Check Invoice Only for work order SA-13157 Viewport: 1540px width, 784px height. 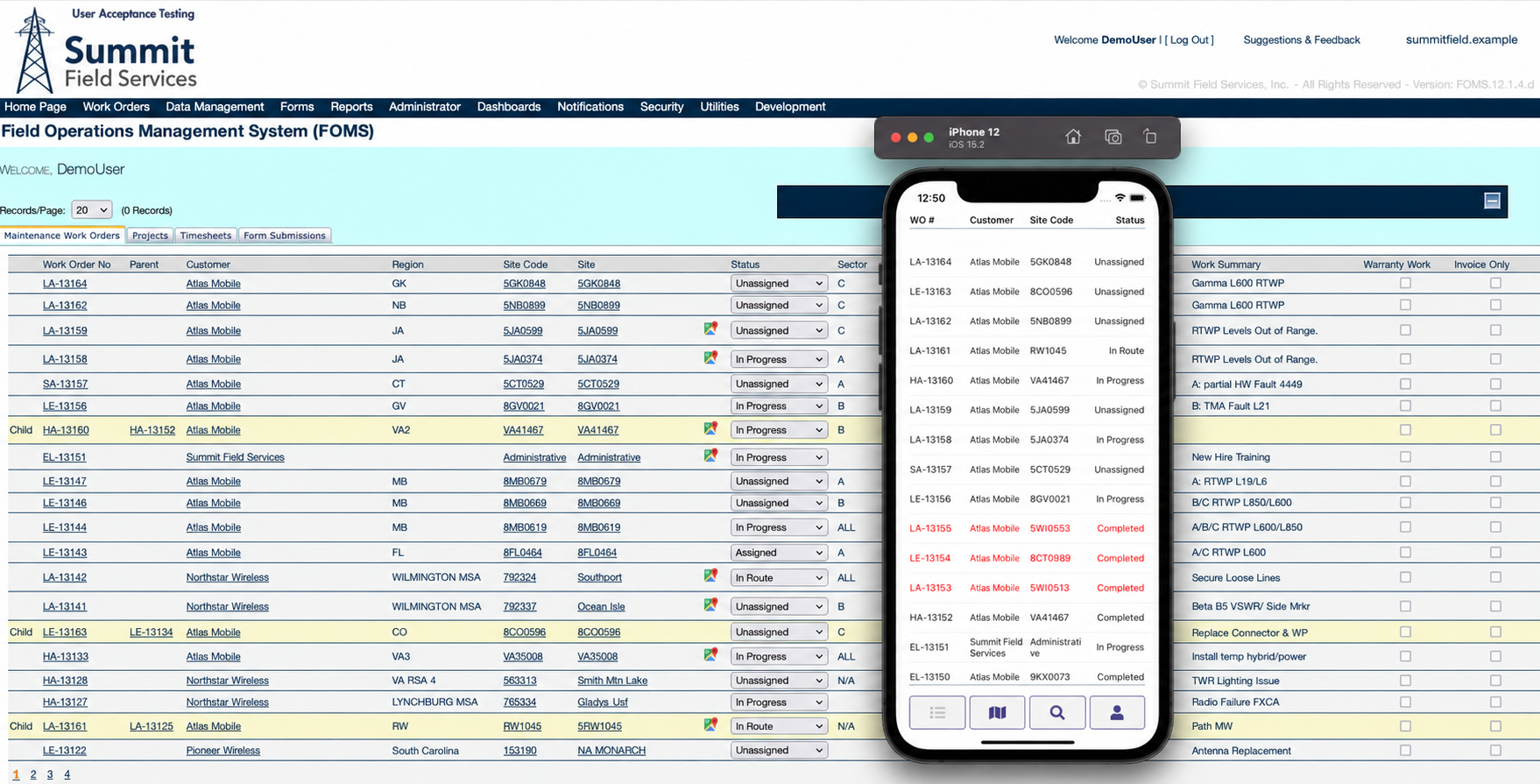(1495, 384)
